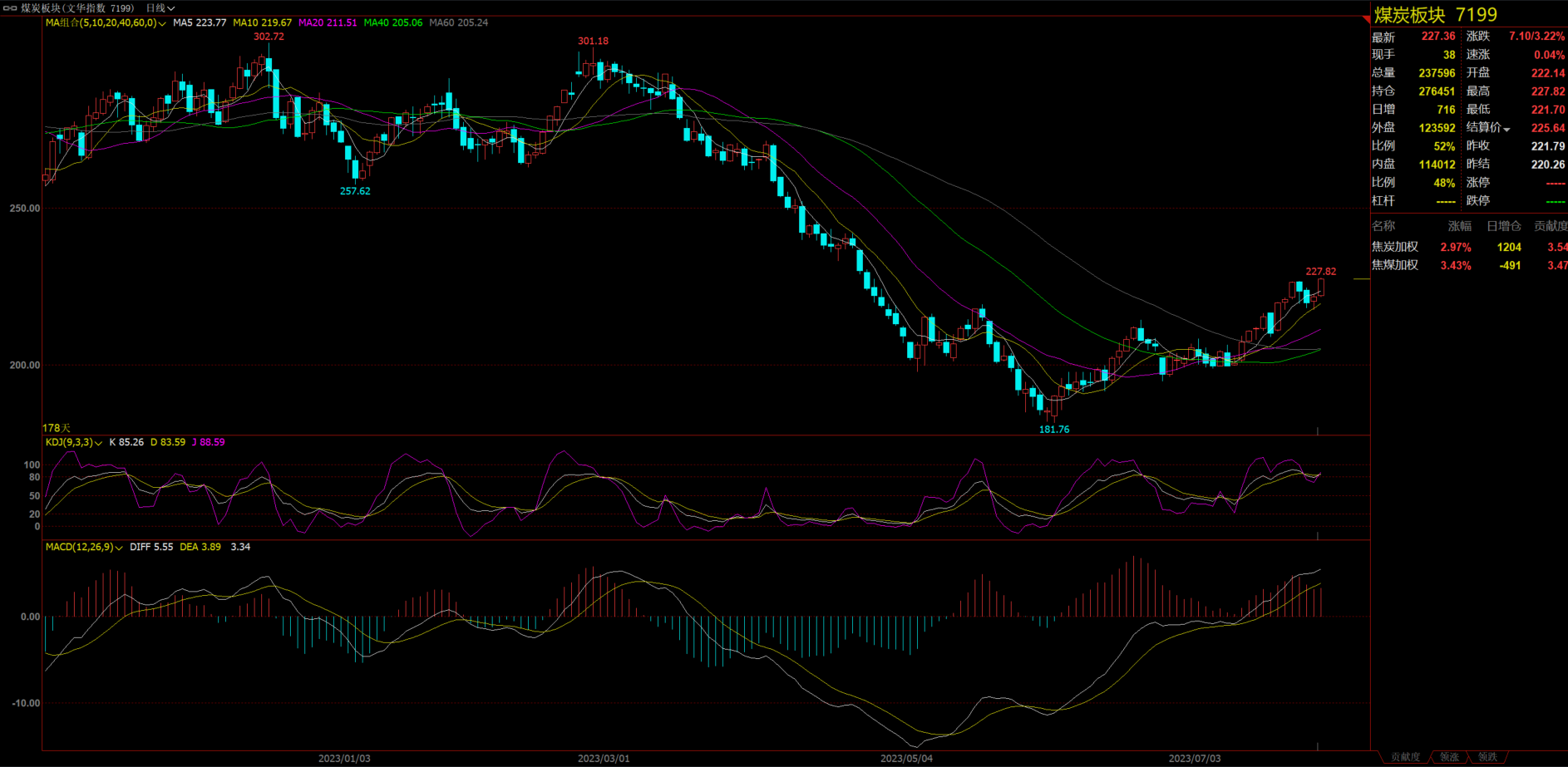Click the 181.76 bottom price marker
The height and width of the screenshot is (767, 1568).
click(x=1054, y=430)
